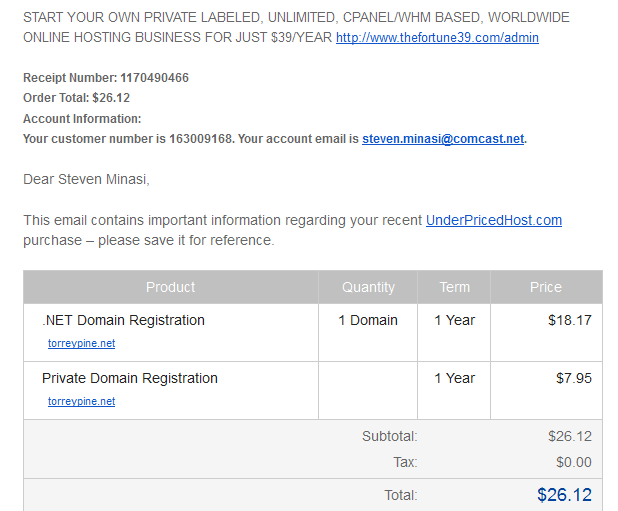
Task: Click the steven.minasi@comcast.net email link
Action: pos(443,139)
